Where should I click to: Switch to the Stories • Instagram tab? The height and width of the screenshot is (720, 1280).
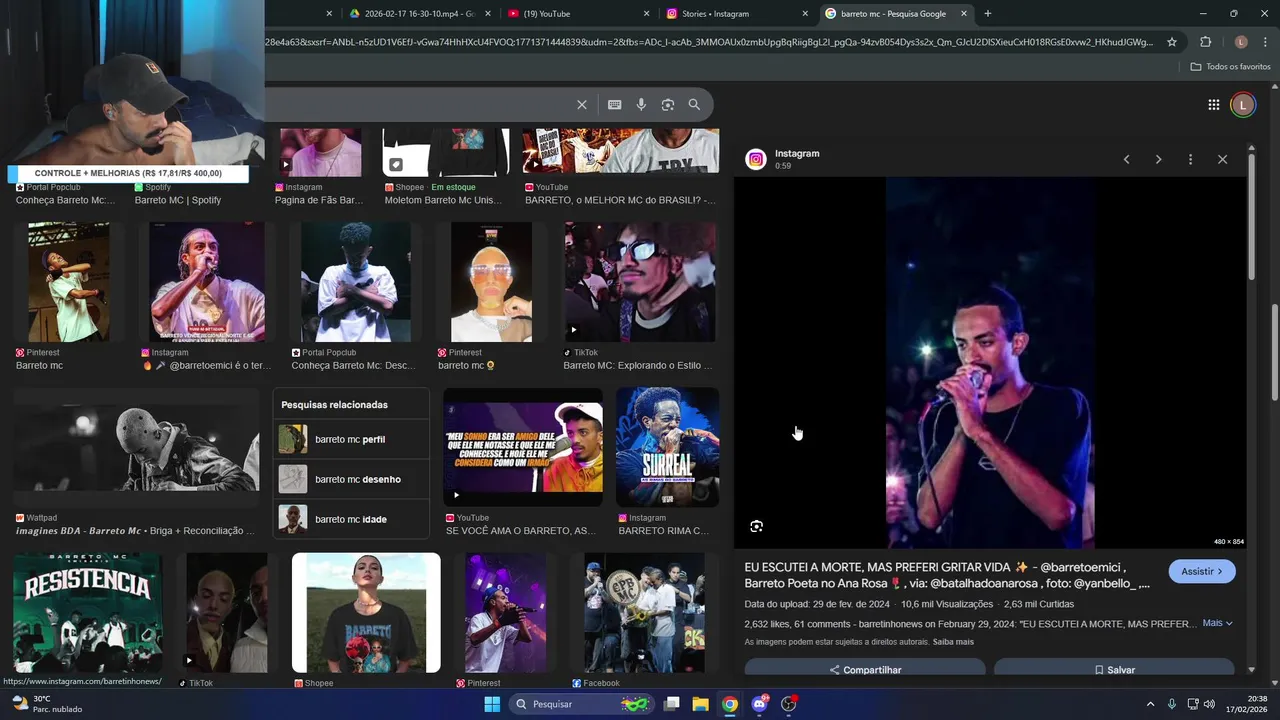point(736,14)
